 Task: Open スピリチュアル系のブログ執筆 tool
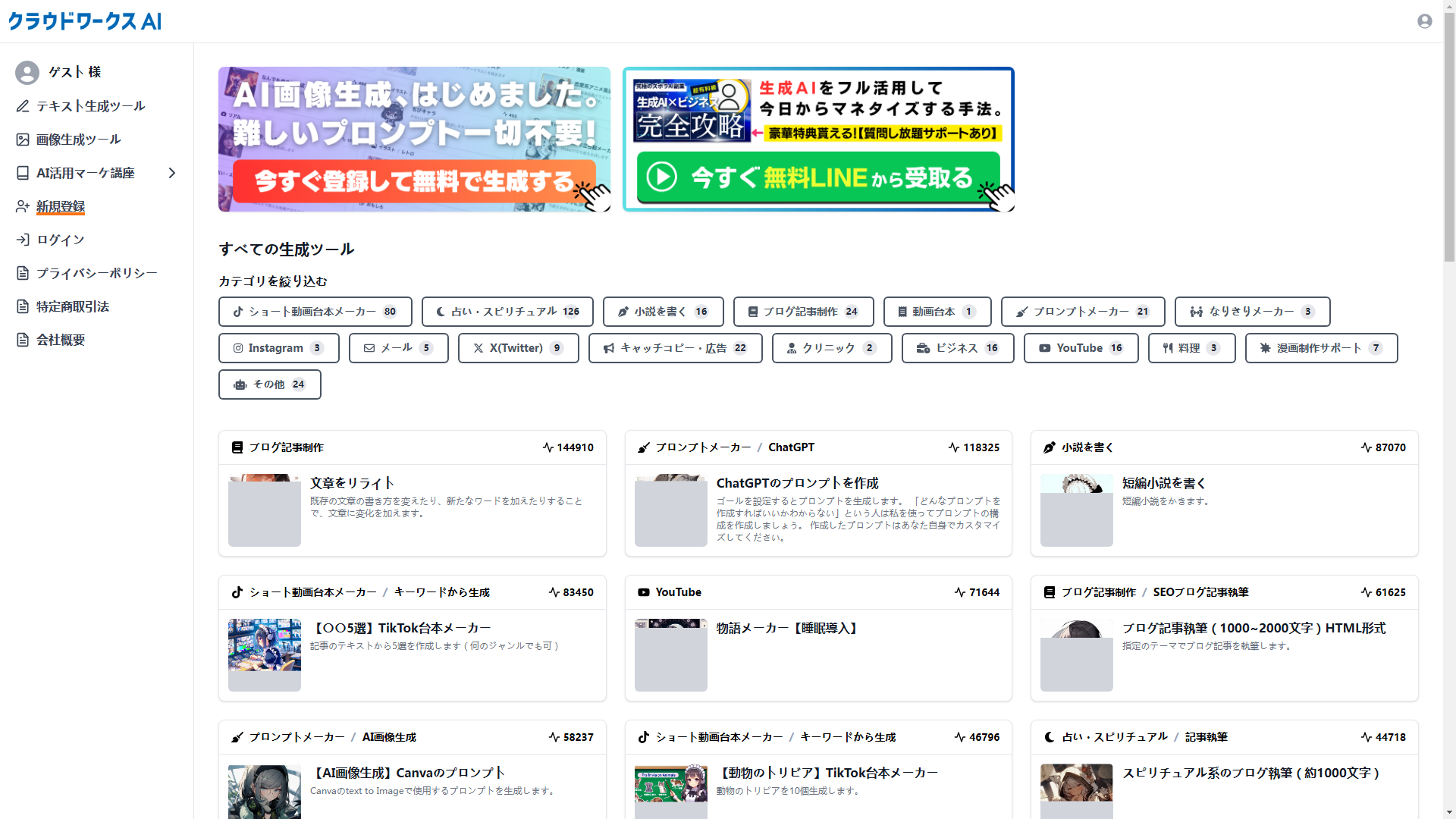[x=1251, y=773]
